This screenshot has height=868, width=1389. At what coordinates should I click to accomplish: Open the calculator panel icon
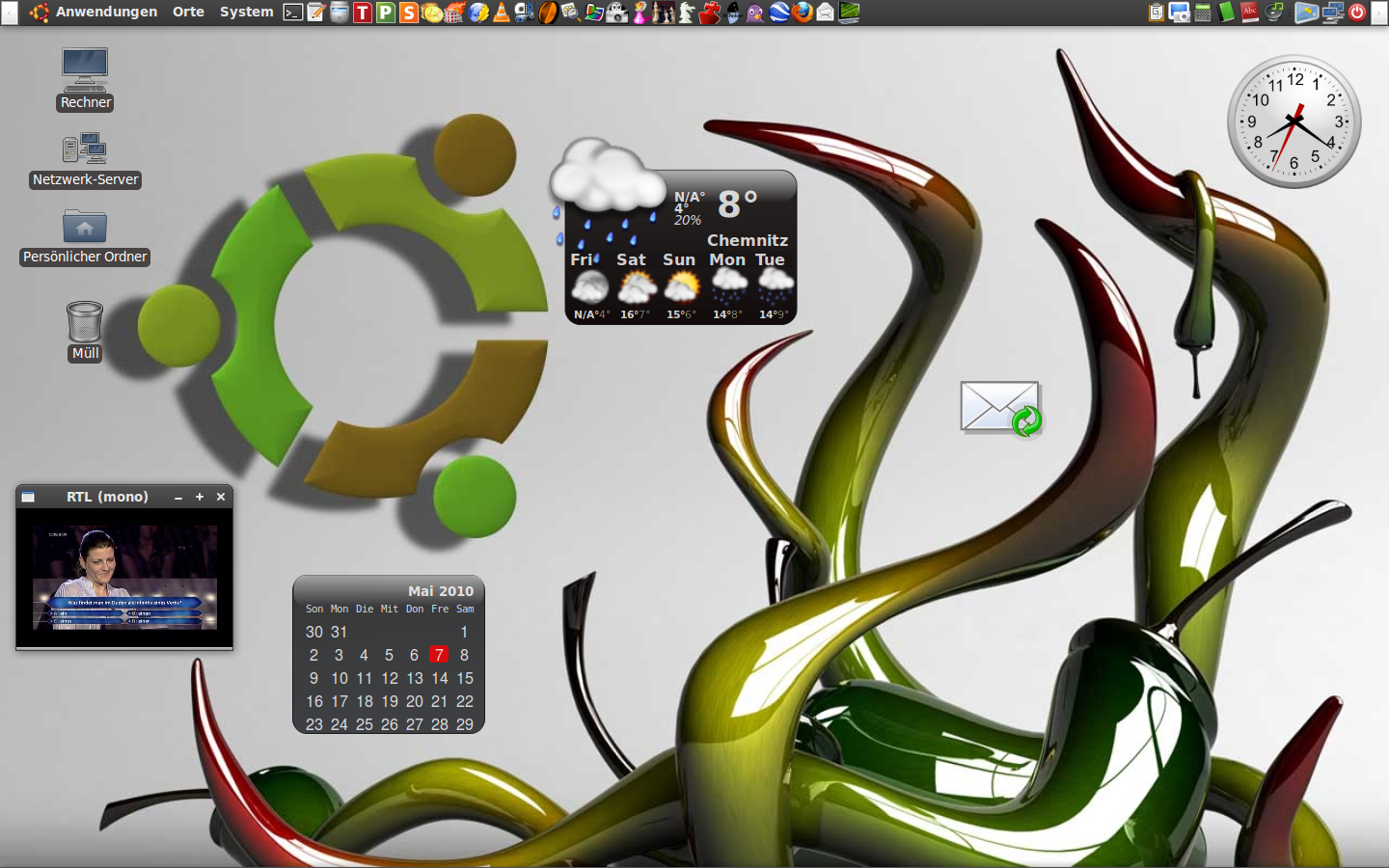pos(1203,13)
